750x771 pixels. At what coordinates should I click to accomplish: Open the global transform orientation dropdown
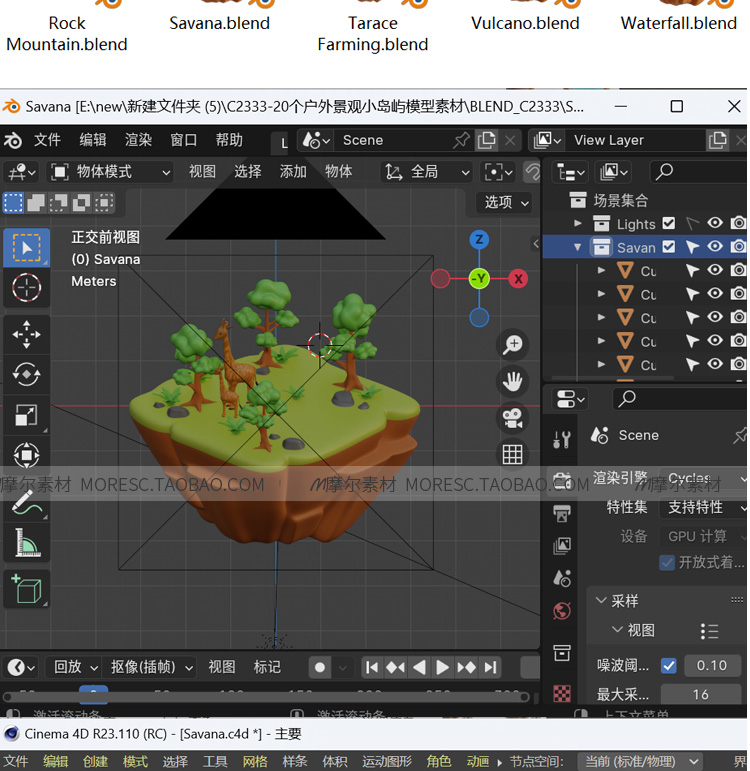tap(426, 172)
